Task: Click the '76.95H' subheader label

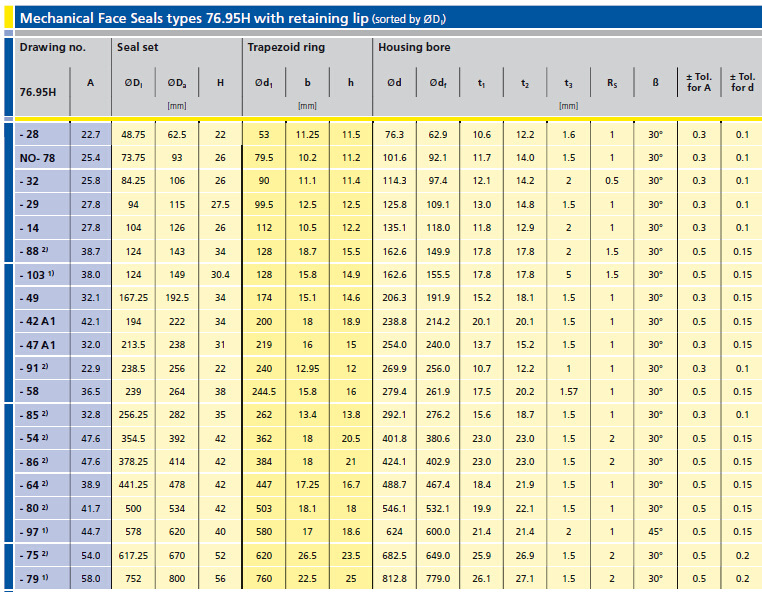Action: click(37, 92)
